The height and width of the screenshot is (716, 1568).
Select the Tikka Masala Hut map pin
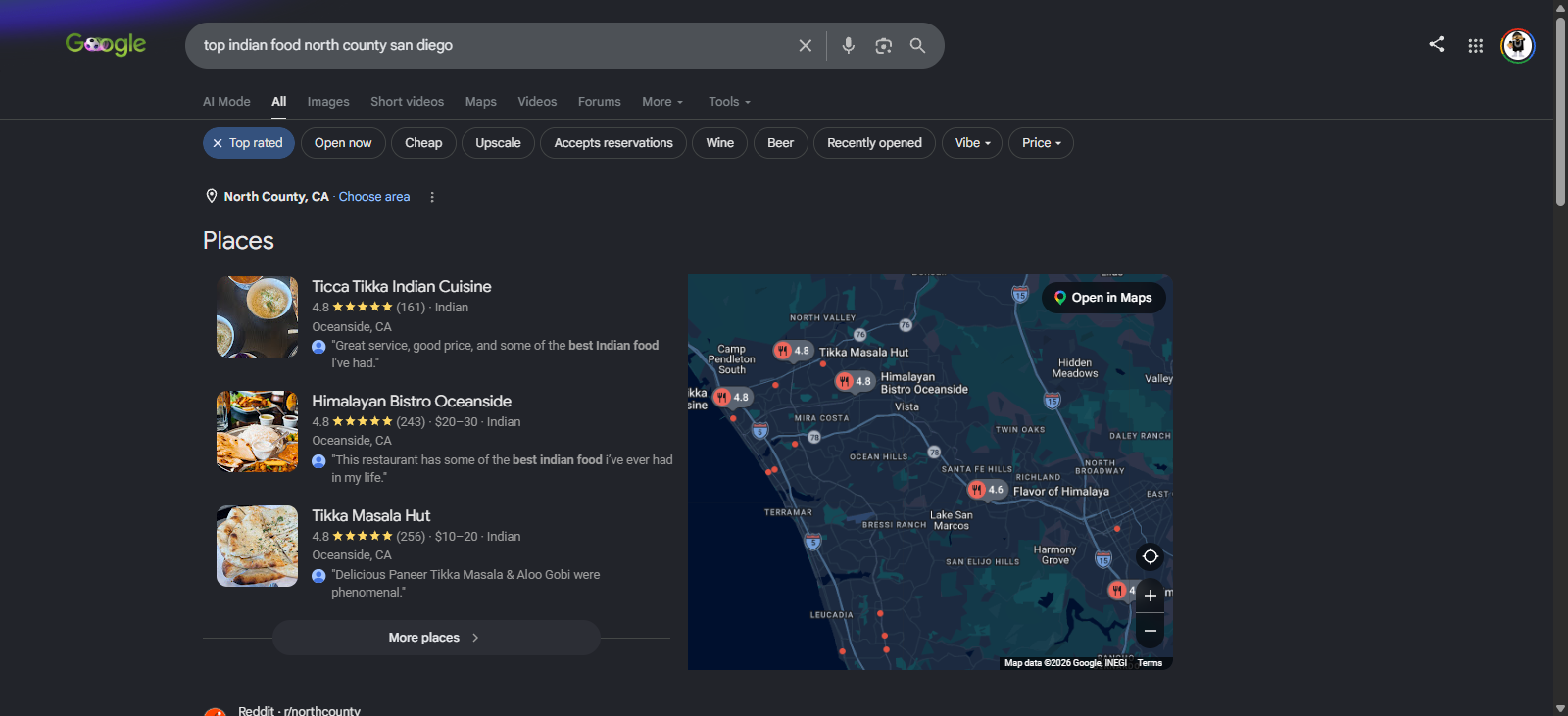coord(794,351)
